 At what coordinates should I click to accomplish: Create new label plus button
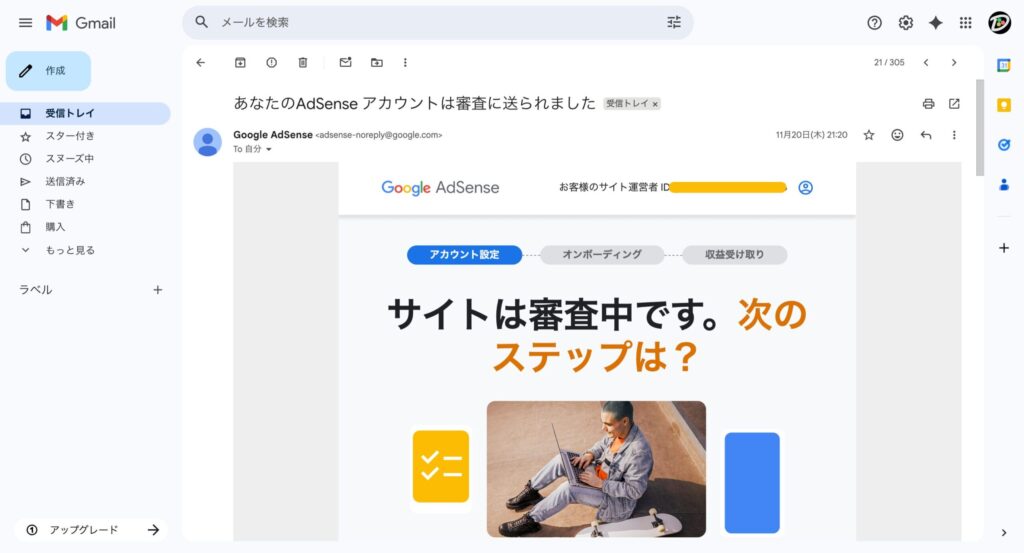coord(157,290)
